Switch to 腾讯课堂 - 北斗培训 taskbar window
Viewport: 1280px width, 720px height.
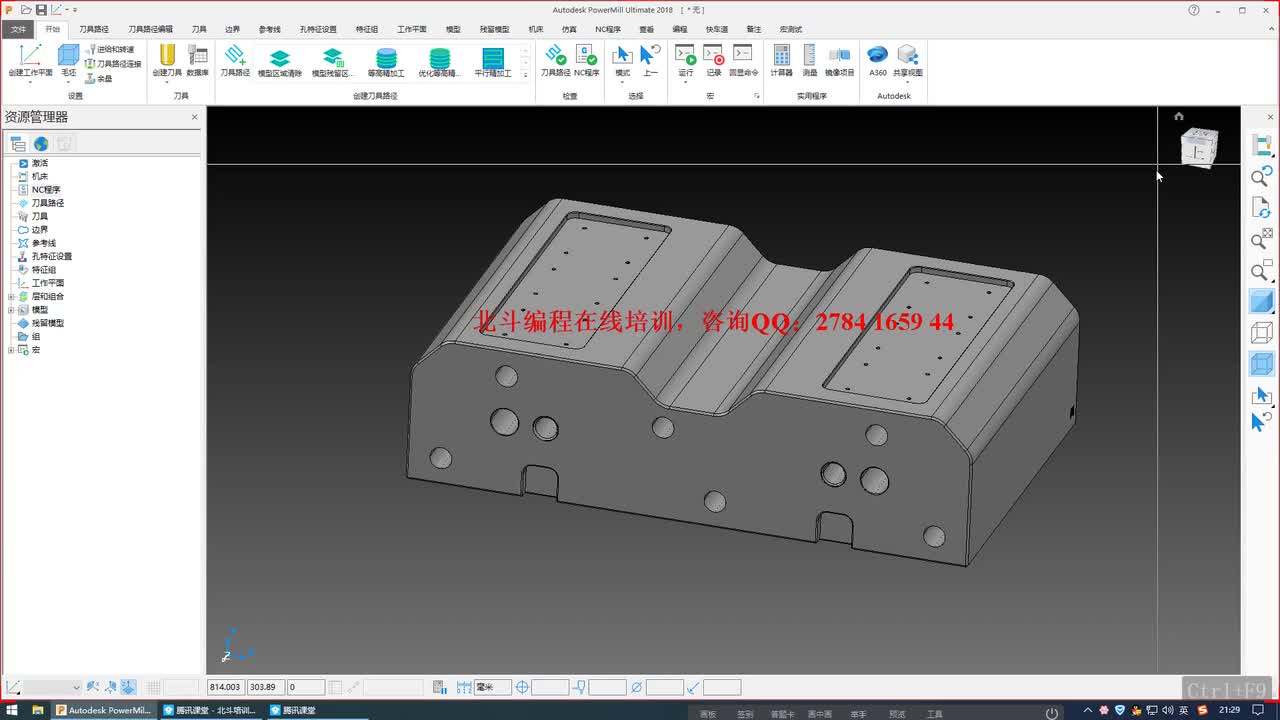(209, 710)
